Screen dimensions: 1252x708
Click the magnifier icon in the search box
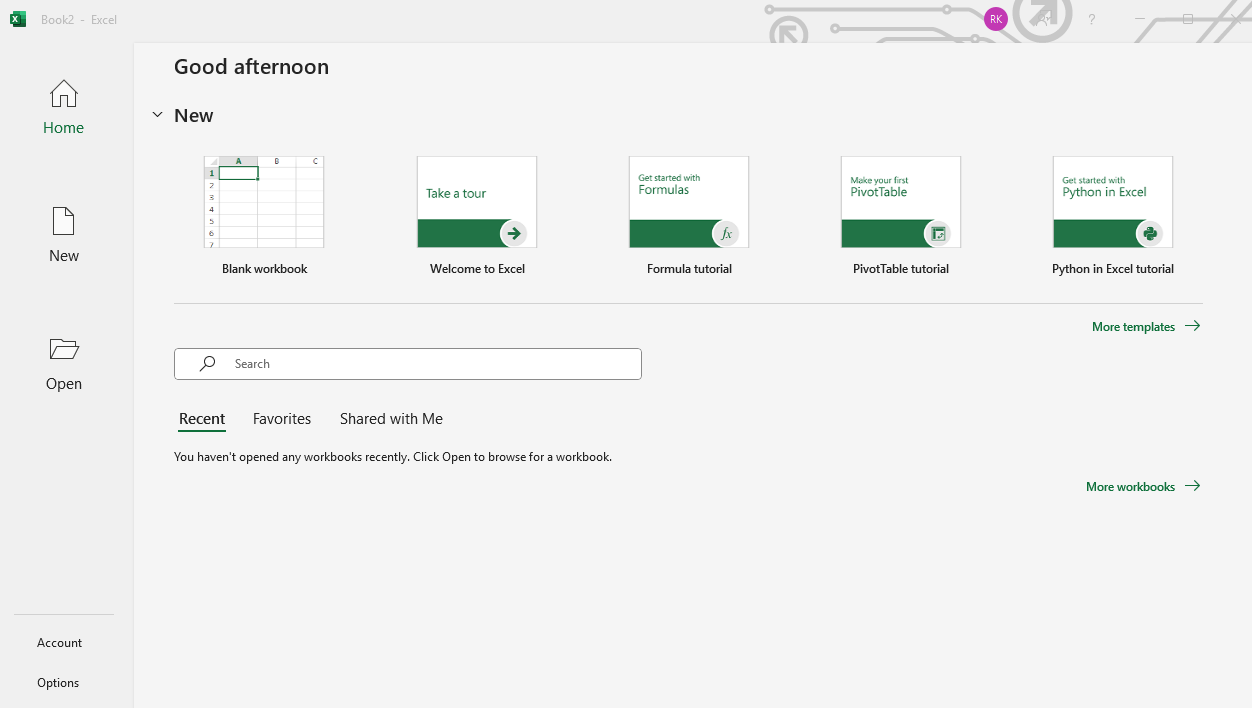click(x=207, y=364)
